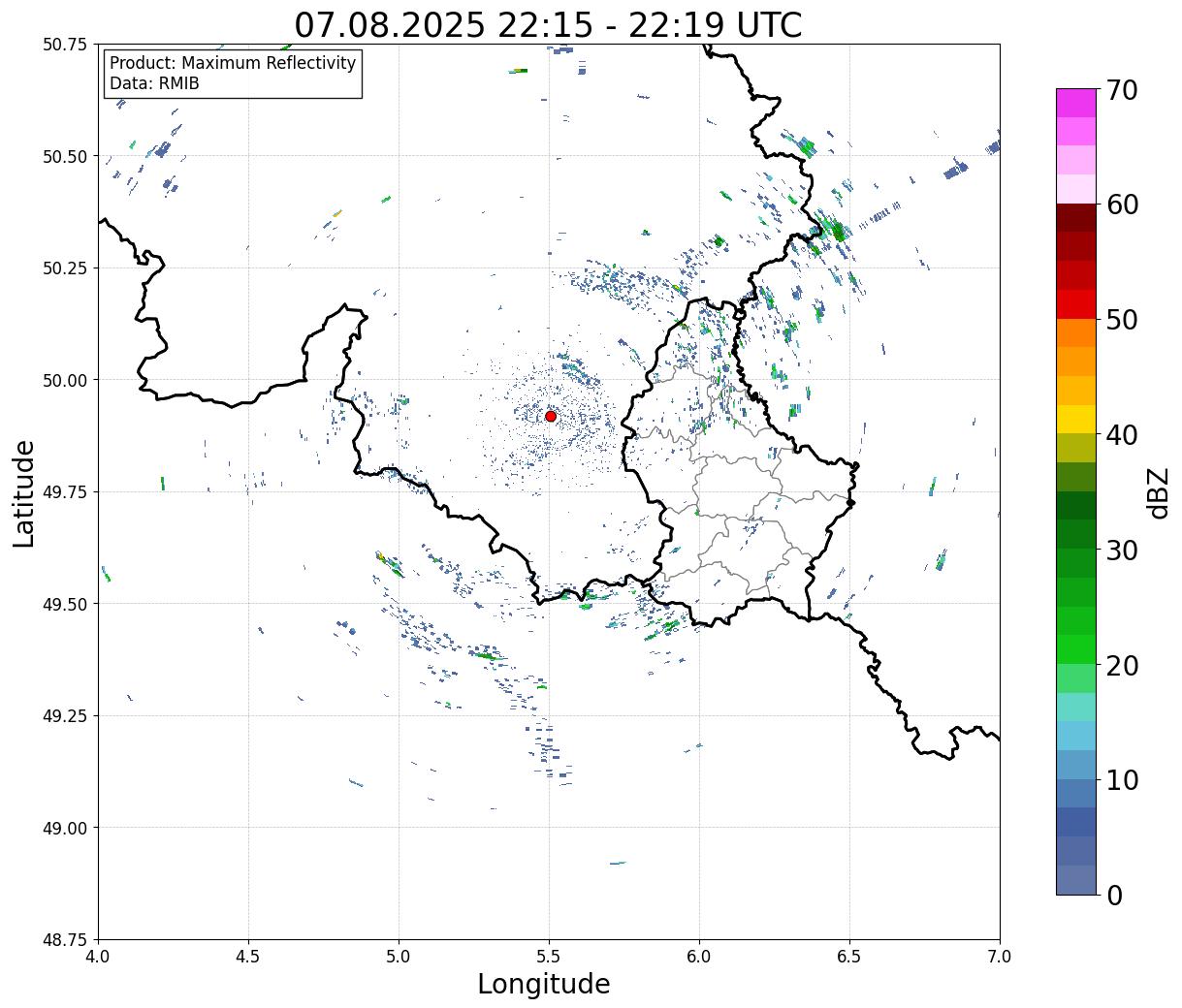Click latitude tick label 50.00
The image size is (1182, 1008).
(x=65, y=380)
